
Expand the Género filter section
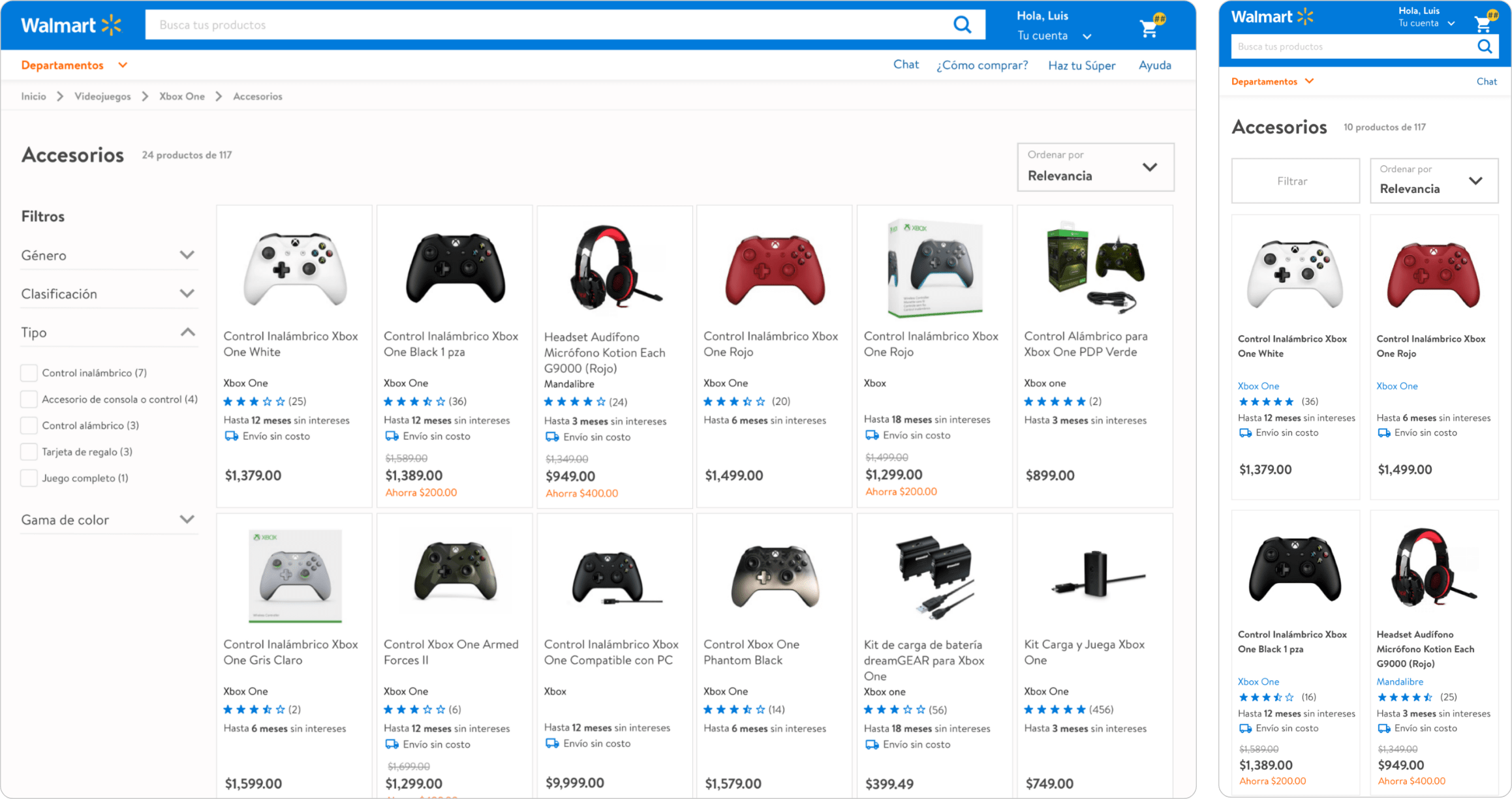(187, 255)
